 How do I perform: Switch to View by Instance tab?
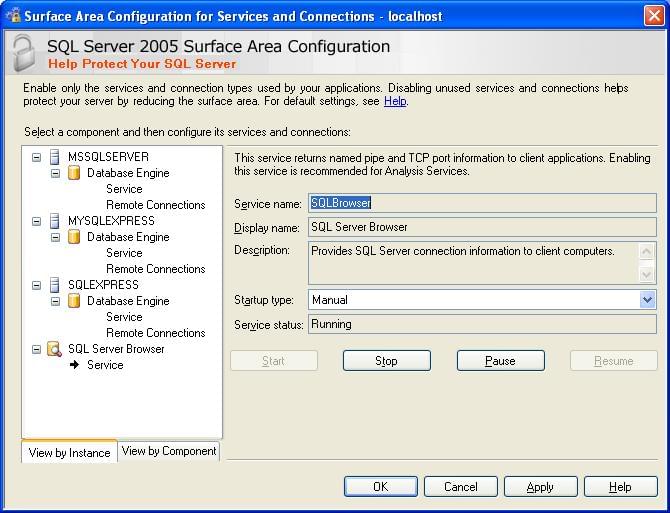tap(69, 452)
